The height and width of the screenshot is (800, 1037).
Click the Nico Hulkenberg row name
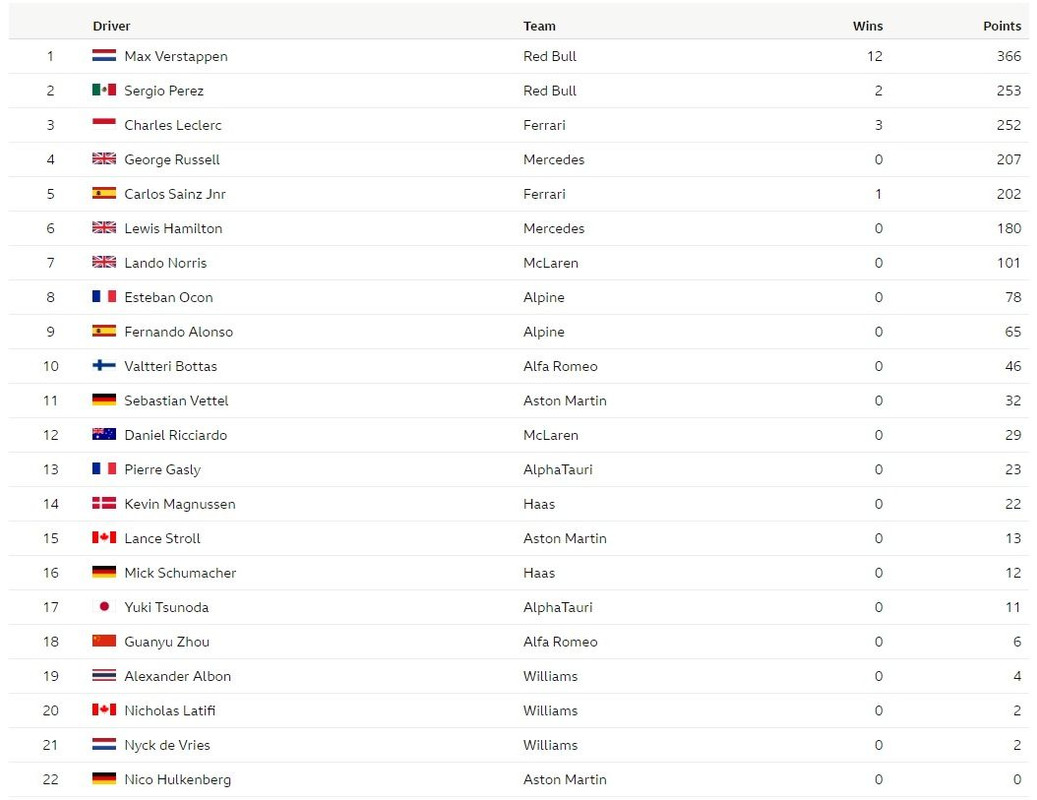(177, 780)
